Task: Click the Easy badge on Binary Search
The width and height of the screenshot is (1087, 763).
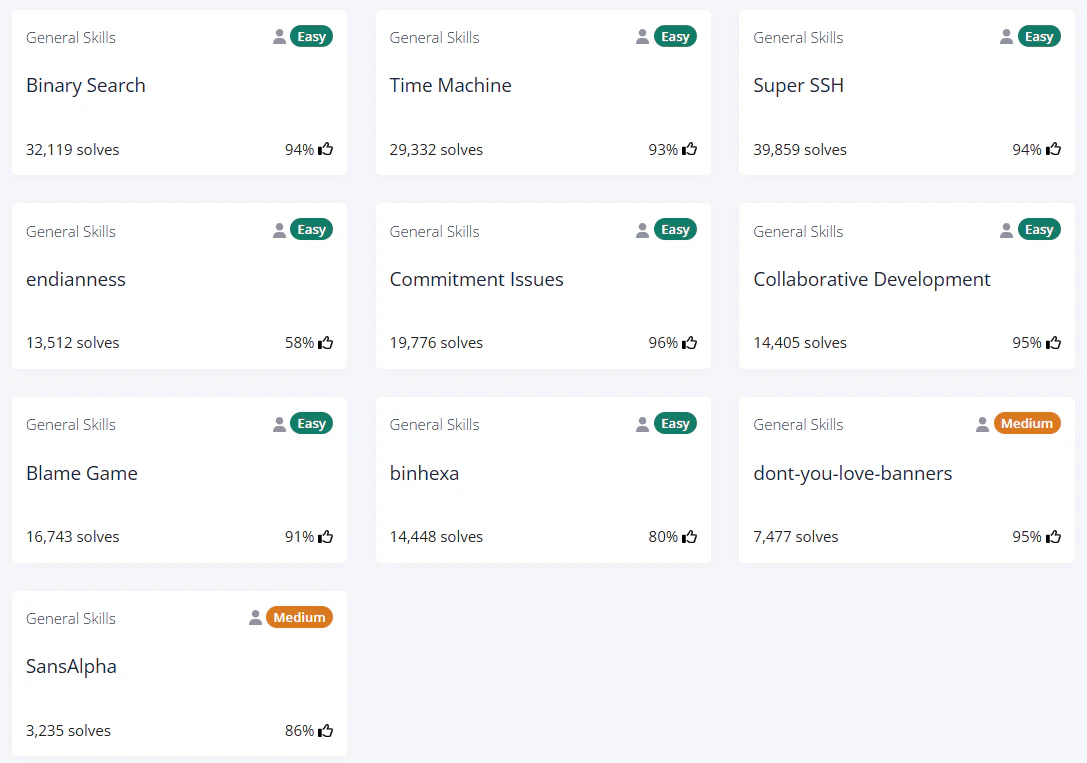Action: coord(311,37)
